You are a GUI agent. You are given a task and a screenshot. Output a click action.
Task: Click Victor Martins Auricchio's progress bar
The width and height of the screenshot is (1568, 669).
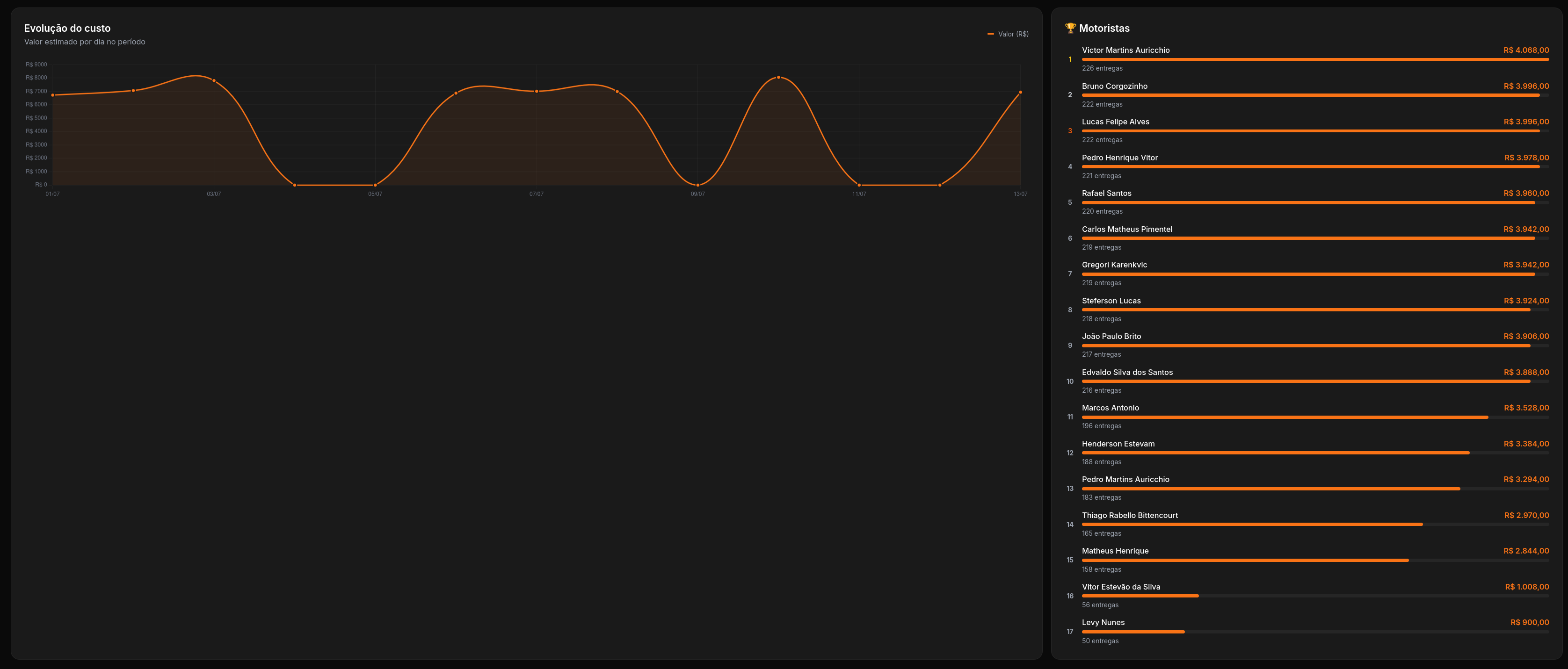(x=1315, y=59)
